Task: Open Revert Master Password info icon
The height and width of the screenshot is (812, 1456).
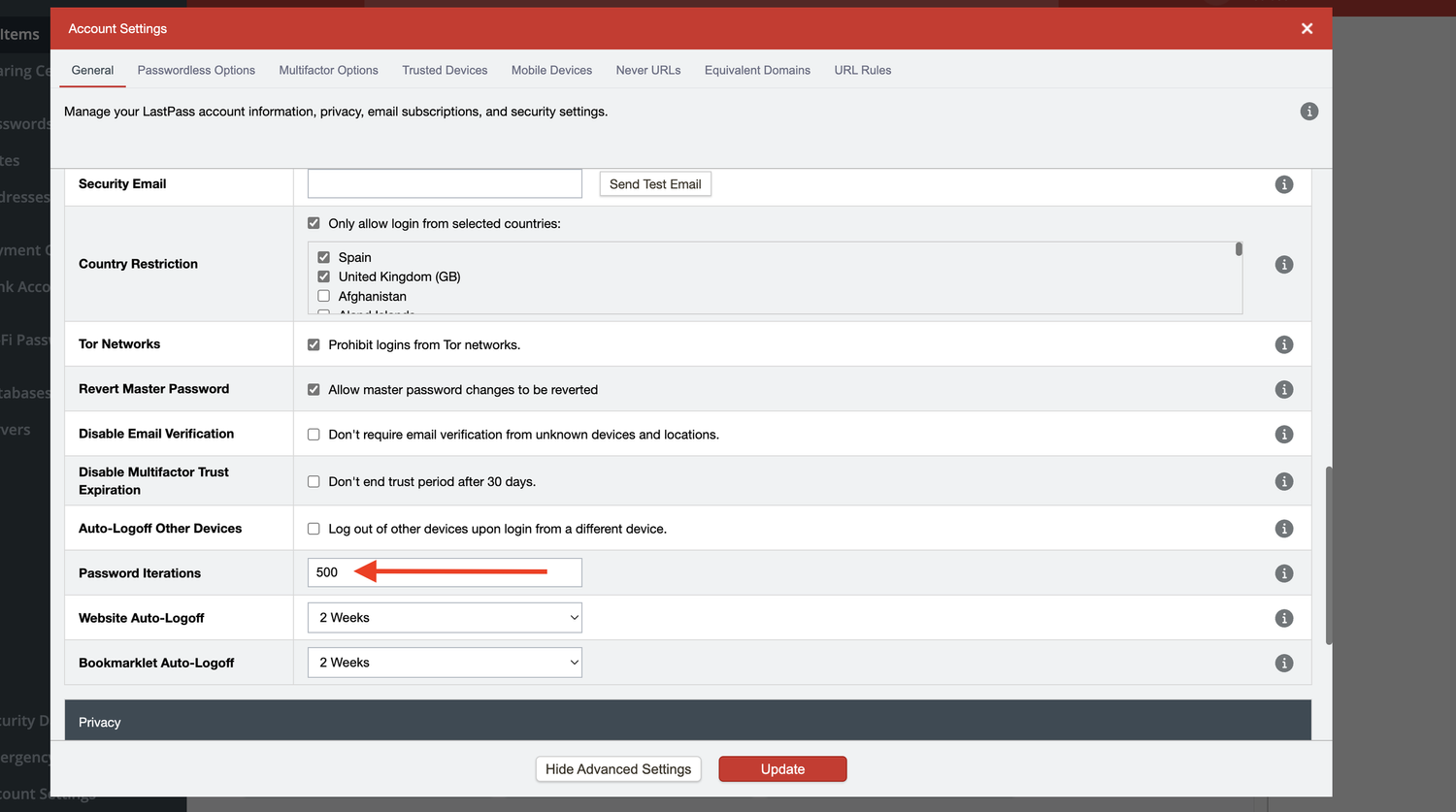Action: [1284, 389]
